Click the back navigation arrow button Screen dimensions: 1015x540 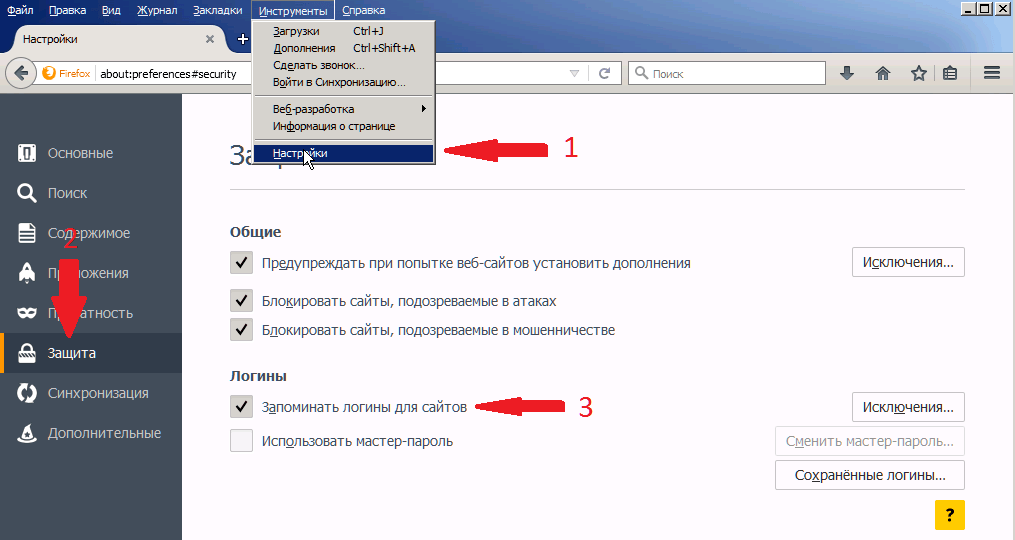[20, 73]
